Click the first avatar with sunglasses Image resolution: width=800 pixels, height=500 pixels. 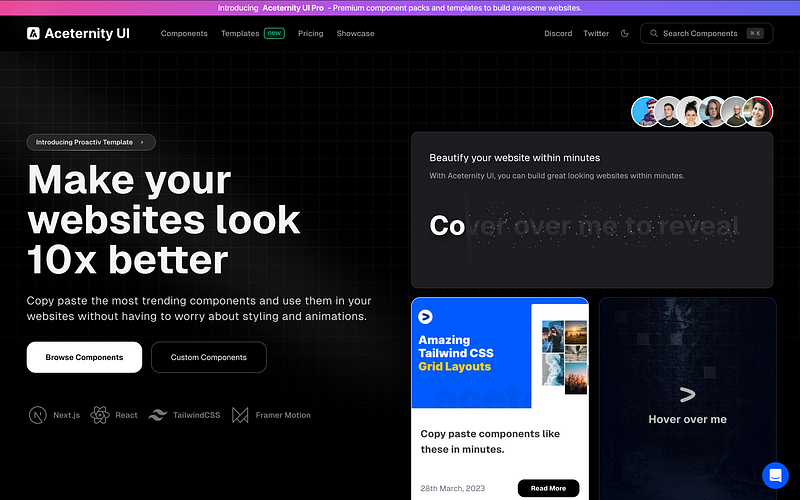point(646,112)
